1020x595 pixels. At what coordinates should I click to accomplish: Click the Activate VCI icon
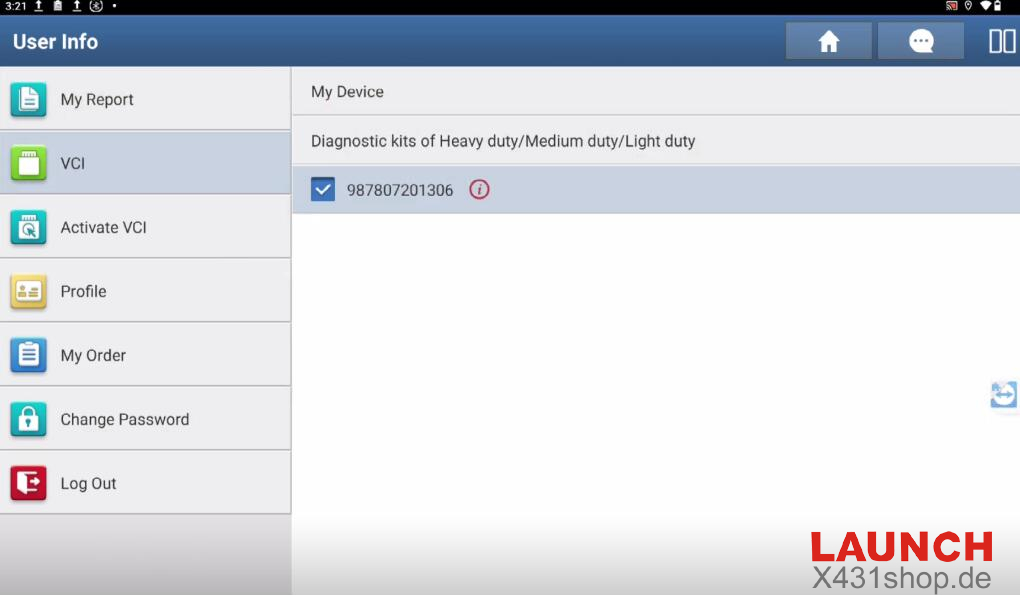point(28,227)
